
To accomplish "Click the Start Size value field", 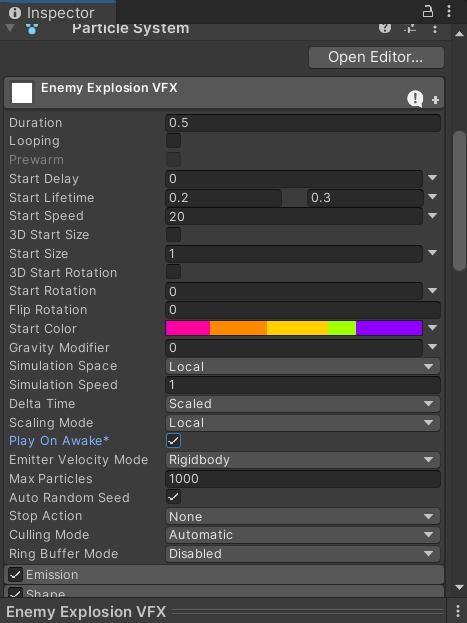I will 294,254.
